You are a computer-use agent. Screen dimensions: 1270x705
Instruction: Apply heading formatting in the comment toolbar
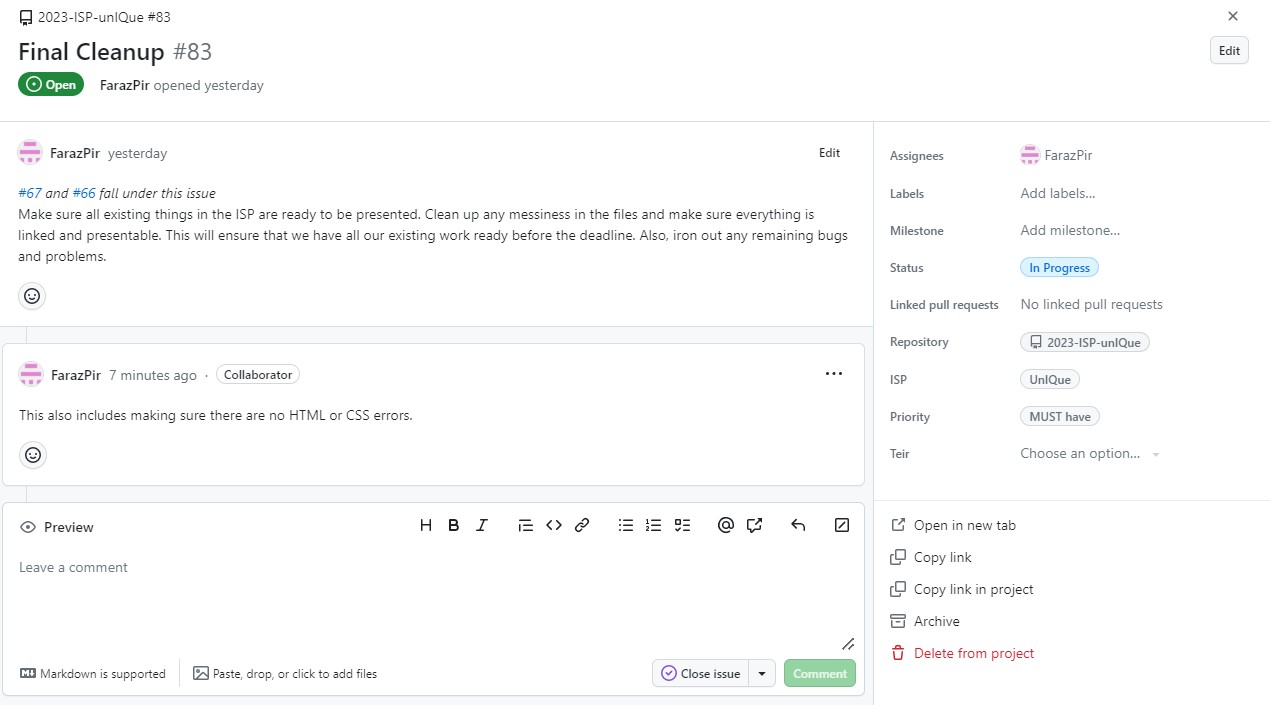pyautogui.click(x=425, y=525)
